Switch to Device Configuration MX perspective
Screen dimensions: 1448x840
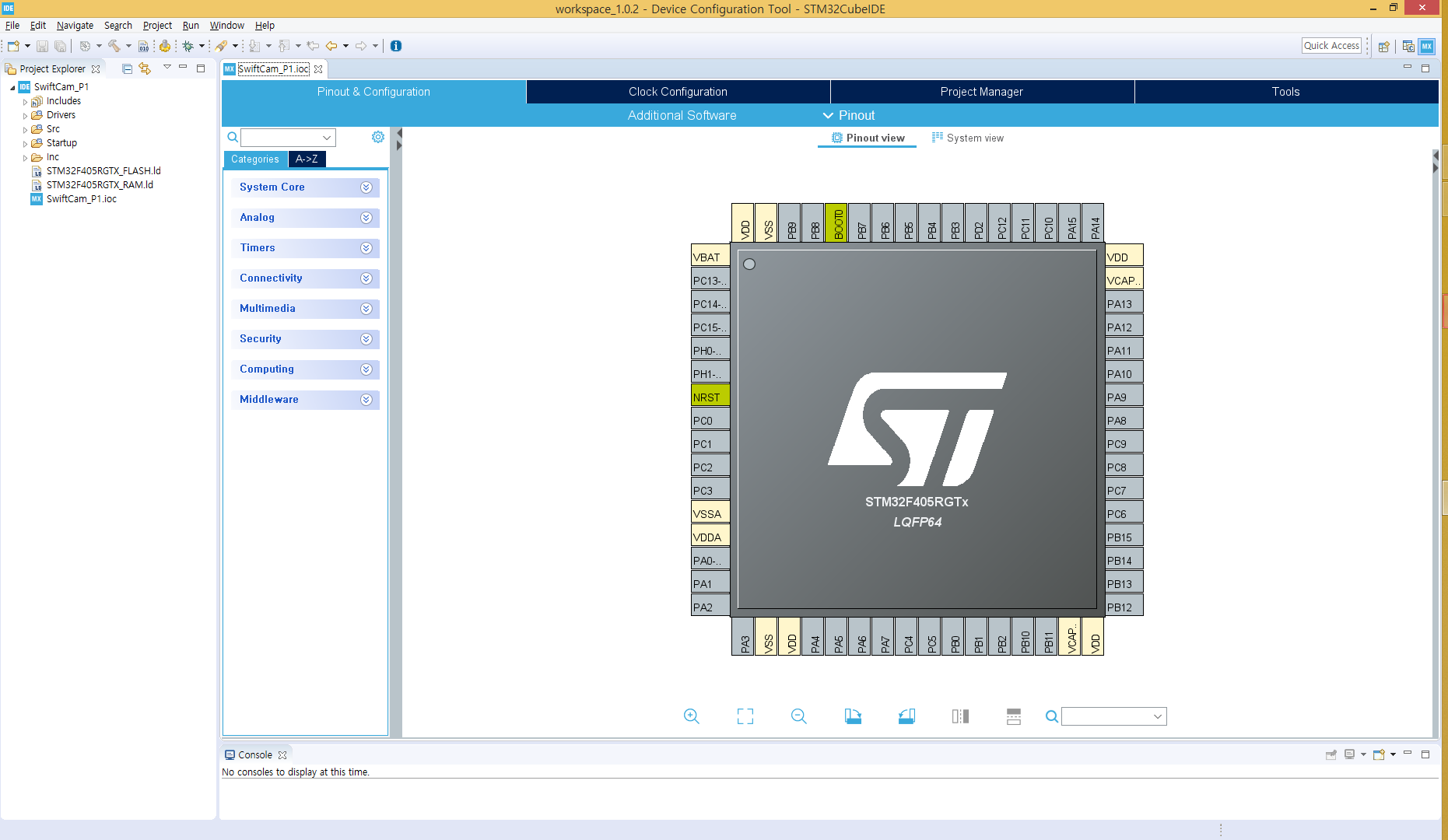click(1426, 46)
